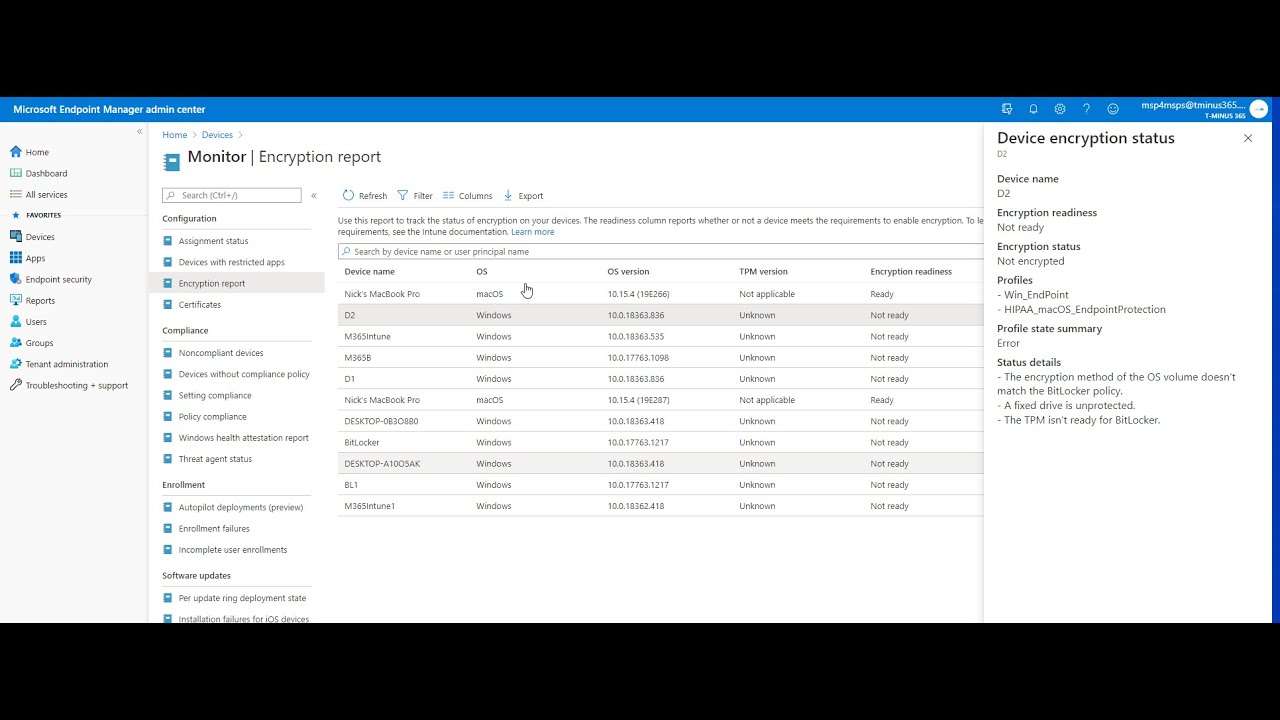Select the M365Intune1 device row
Screen dimensions: 1280x720
pyautogui.click(x=660, y=506)
